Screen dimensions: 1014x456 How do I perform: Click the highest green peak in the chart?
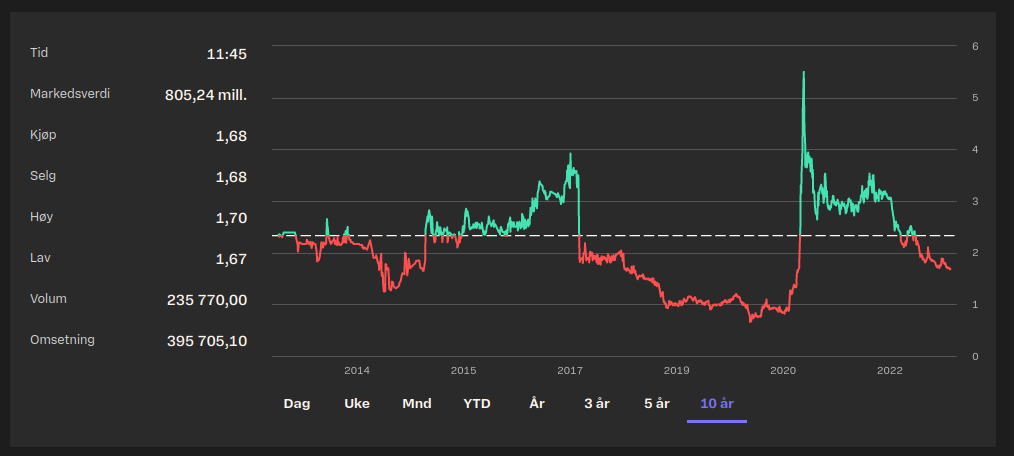(803, 73)
